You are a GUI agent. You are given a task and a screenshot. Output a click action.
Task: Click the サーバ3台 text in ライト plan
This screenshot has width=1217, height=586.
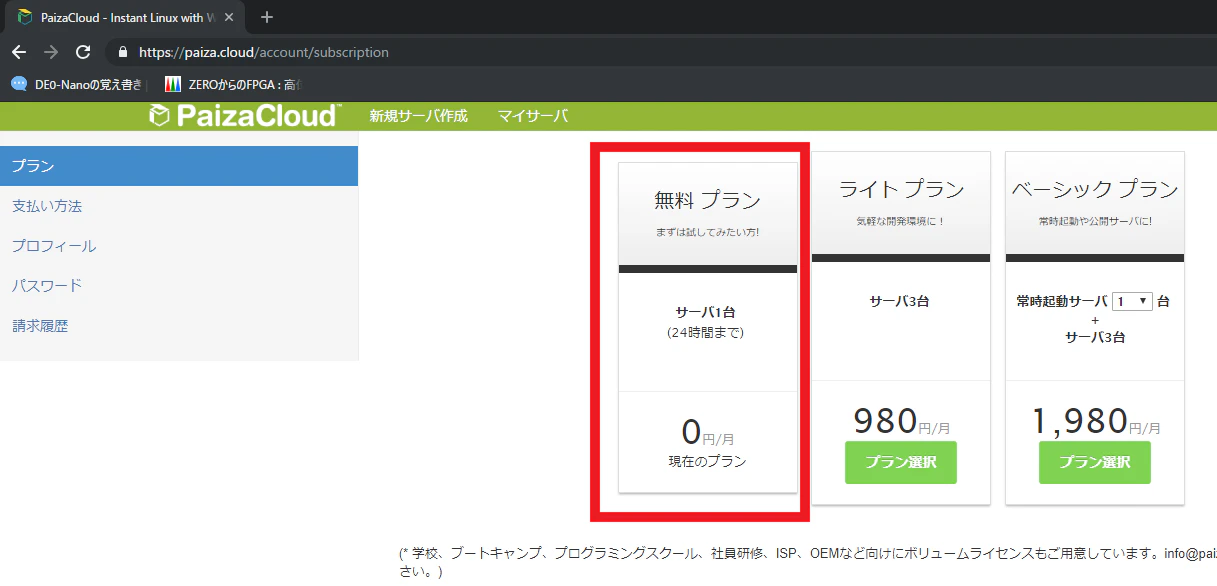(901, 300)
